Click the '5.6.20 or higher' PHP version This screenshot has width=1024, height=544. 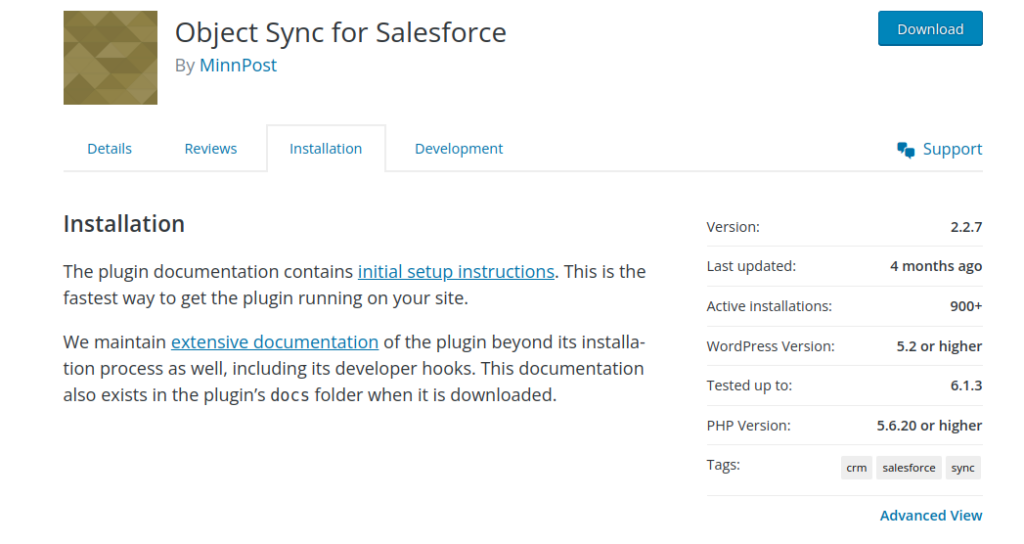(929, 426)
